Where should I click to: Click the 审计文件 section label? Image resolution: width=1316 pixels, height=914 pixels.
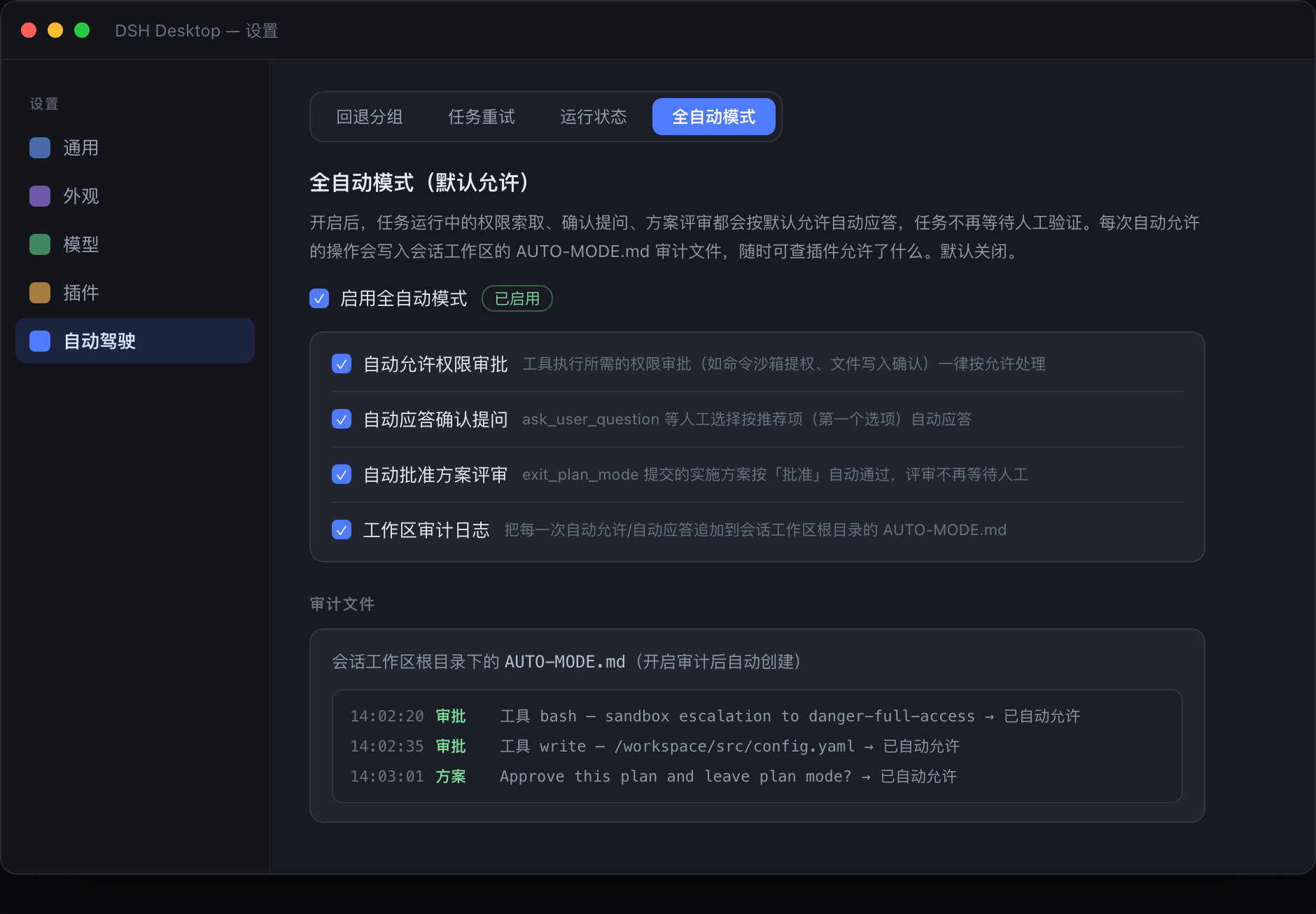tap(342, 604)
